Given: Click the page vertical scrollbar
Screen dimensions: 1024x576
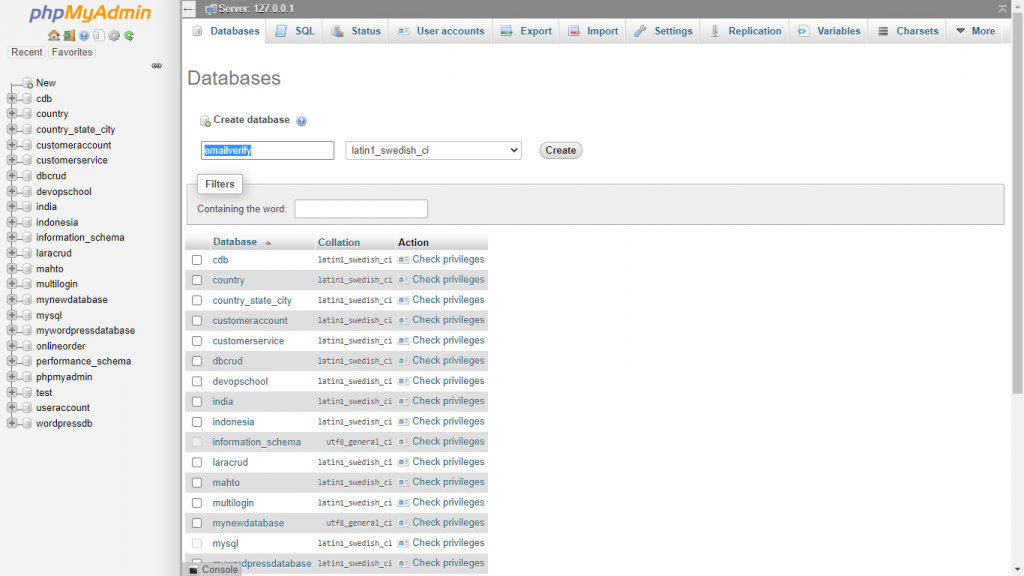Looking at the screenshot, I should click(1017, 250).
